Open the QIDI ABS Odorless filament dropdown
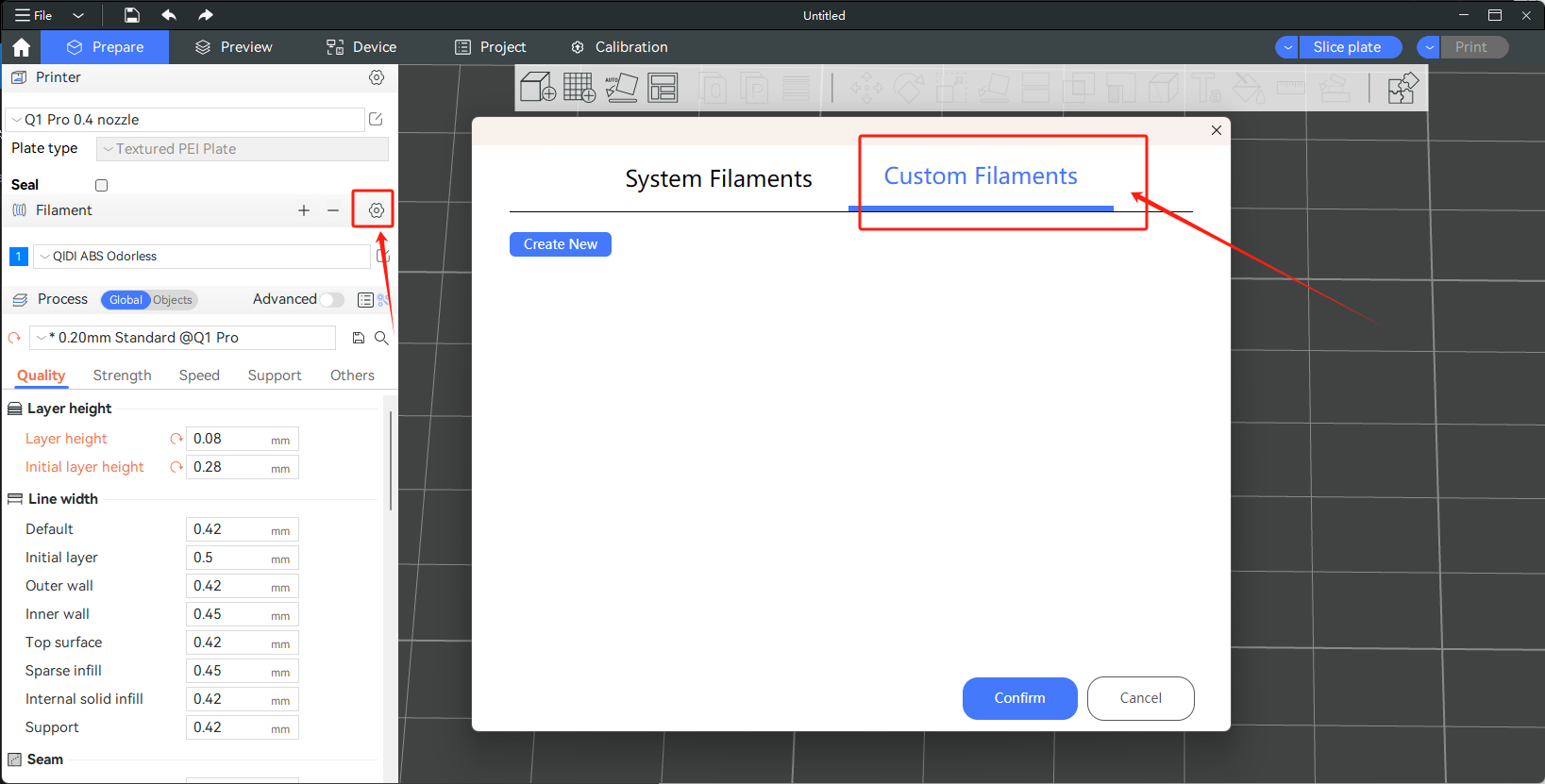 pos(202,257)
